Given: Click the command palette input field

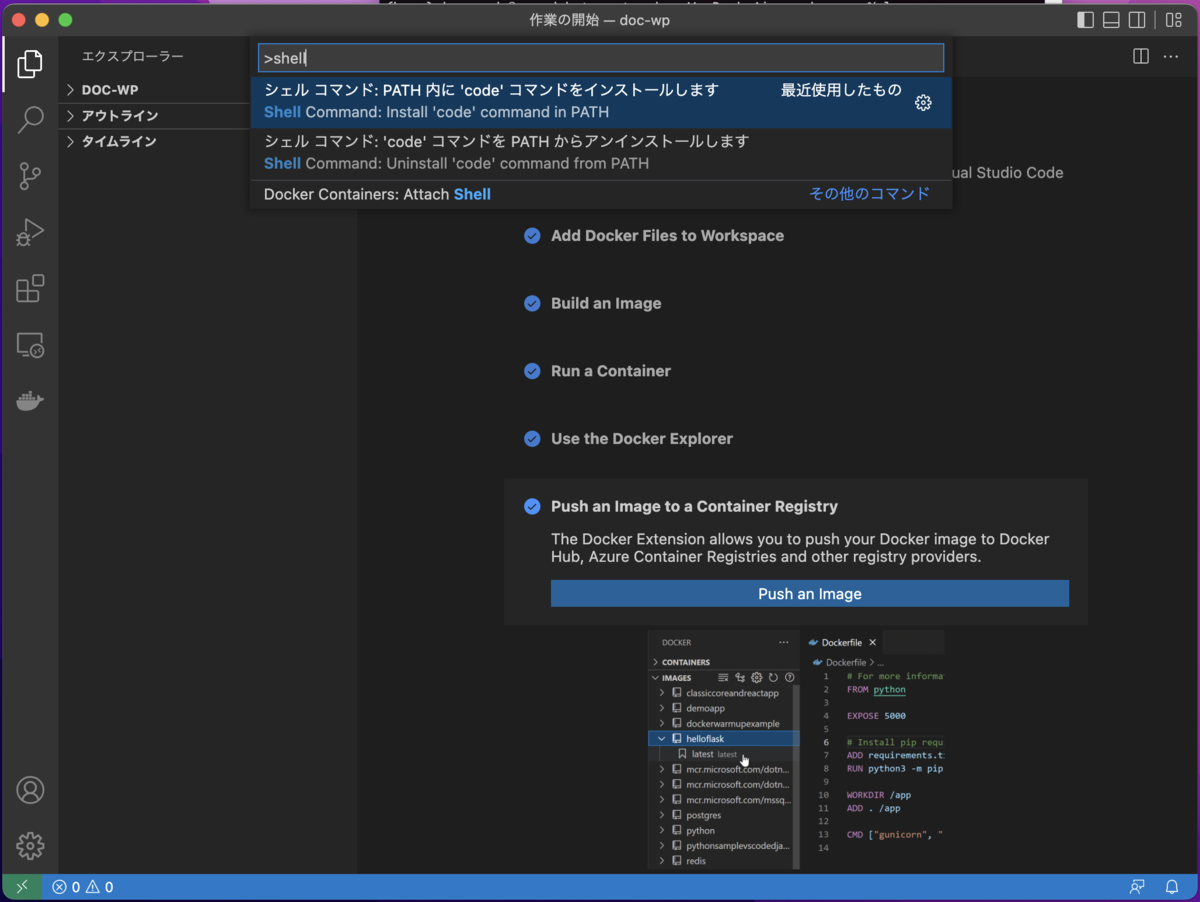Looking at the screenshot, I should 601,58.
